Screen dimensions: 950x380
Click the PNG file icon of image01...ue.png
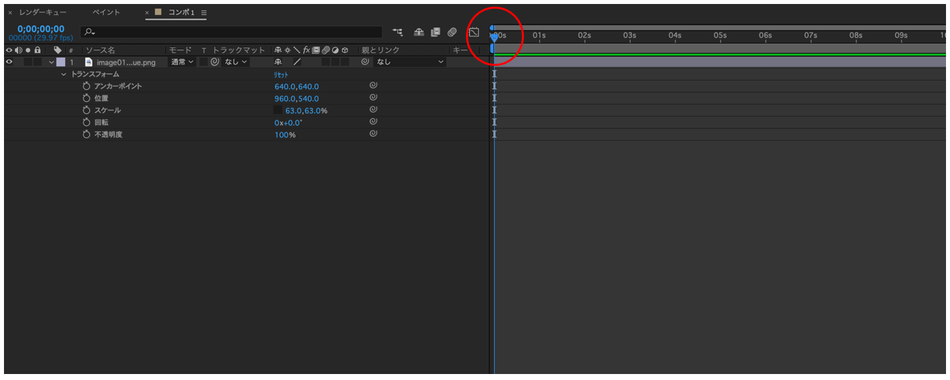click(x=88, y=62)
